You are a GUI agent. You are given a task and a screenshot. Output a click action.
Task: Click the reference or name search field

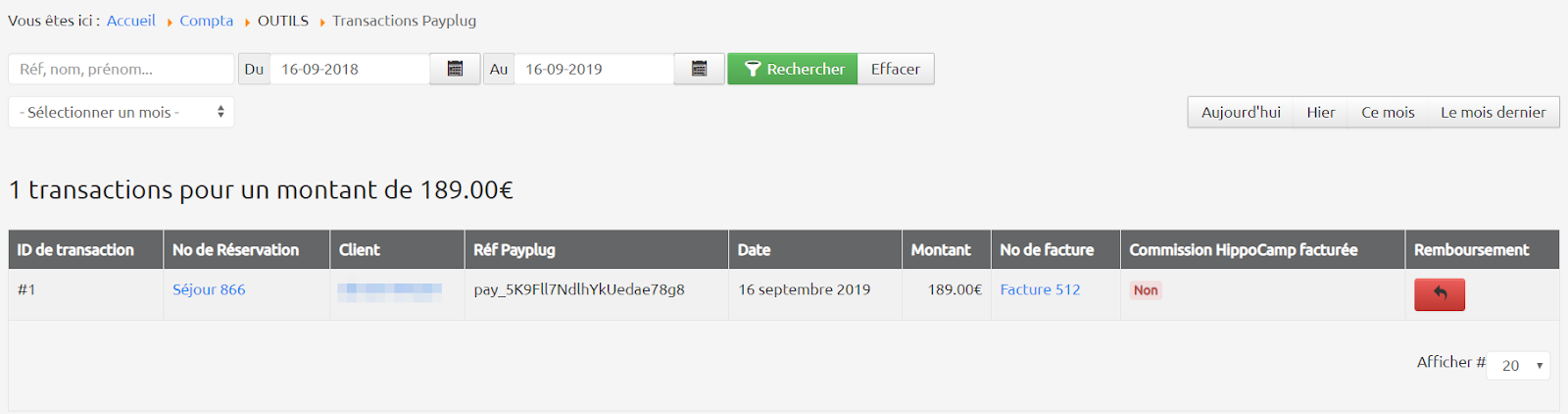tap(122, 69)
